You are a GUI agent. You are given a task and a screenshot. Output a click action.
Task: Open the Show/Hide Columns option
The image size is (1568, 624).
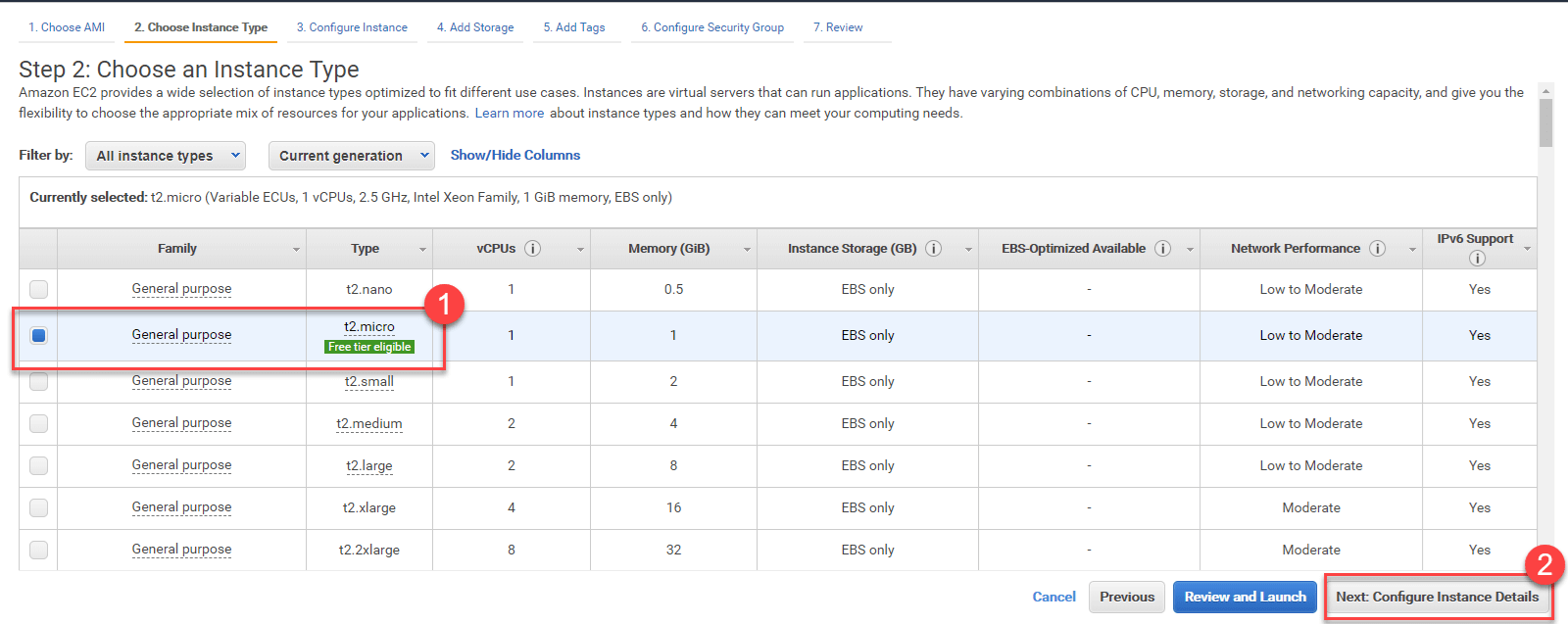point(514,155)
